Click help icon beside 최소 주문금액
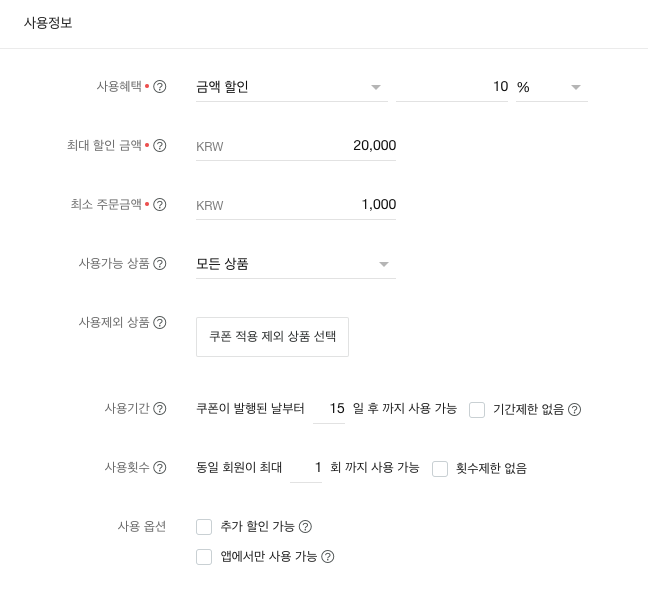648x595 pixels. point(160,205)
